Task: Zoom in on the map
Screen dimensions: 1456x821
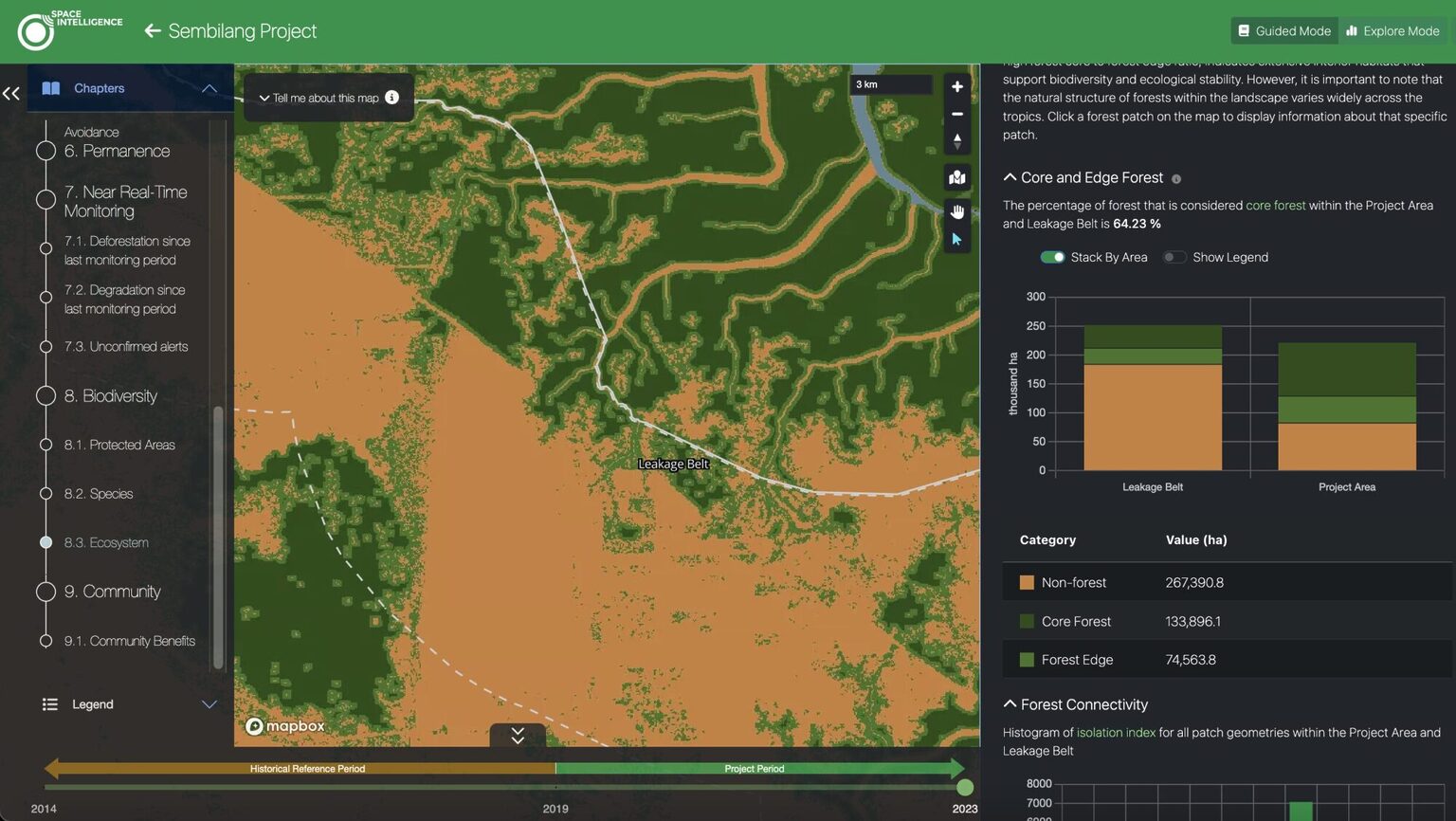Action: pos(957,86)
